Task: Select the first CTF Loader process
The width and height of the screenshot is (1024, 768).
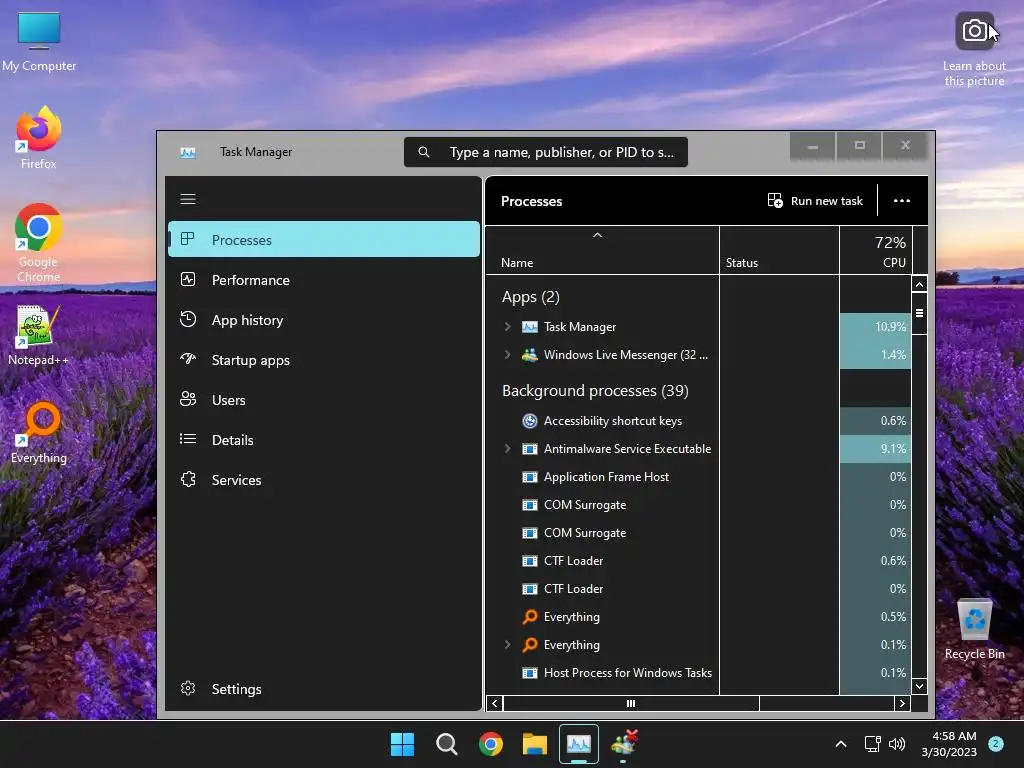Action: [x=698, y=561]
